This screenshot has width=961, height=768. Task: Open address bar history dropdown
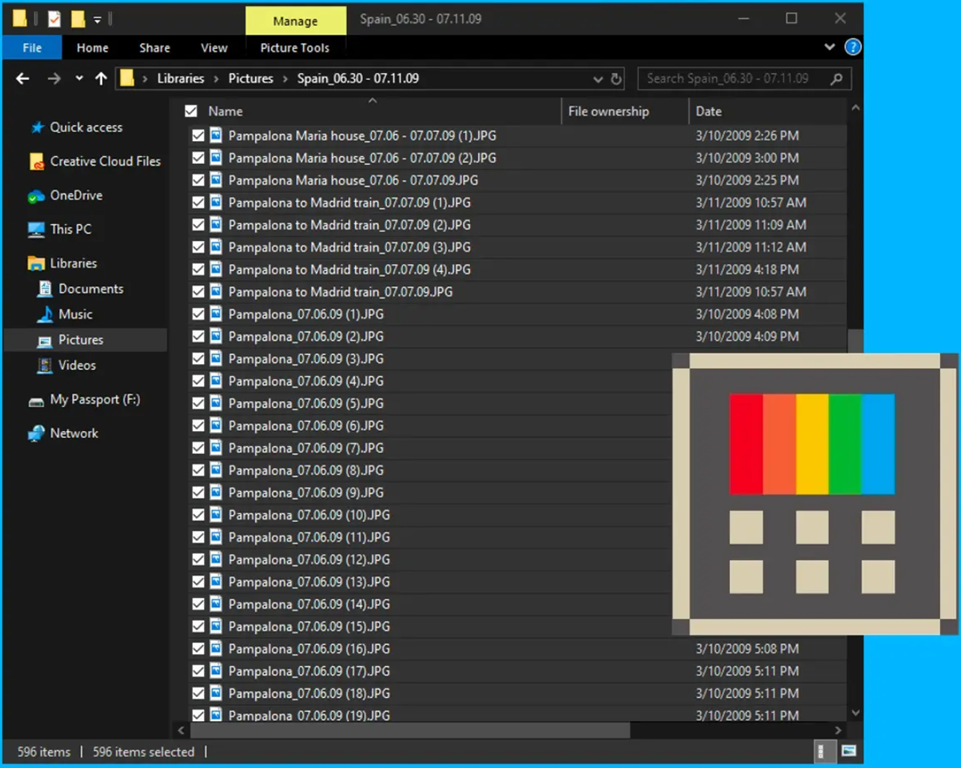click(x=598, y=79)
